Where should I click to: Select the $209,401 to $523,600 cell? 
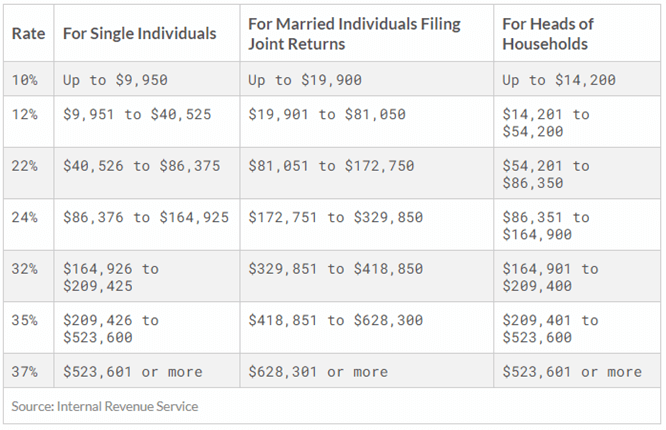549,328
